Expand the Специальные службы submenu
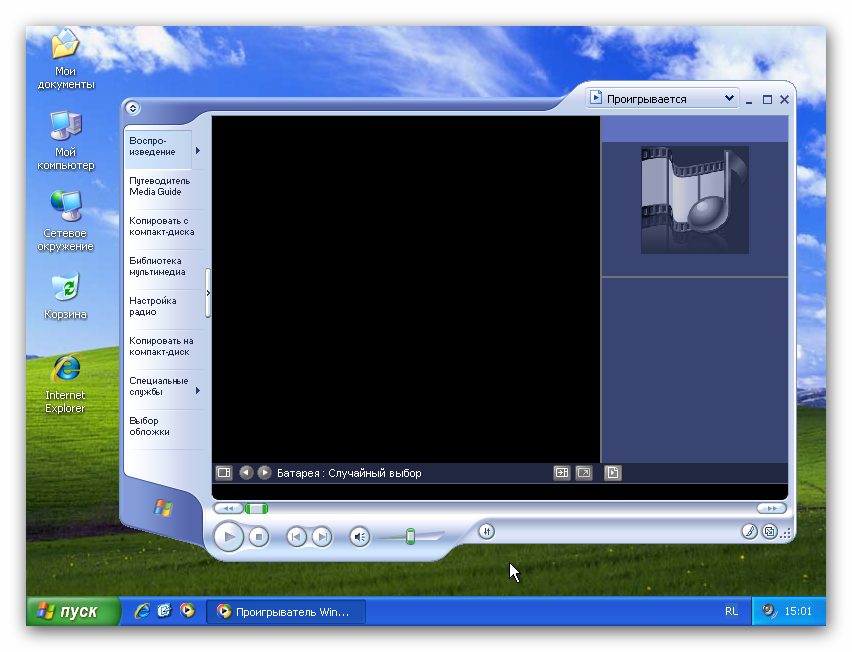This screenshot has width=852, height=652. coord(197,391)
